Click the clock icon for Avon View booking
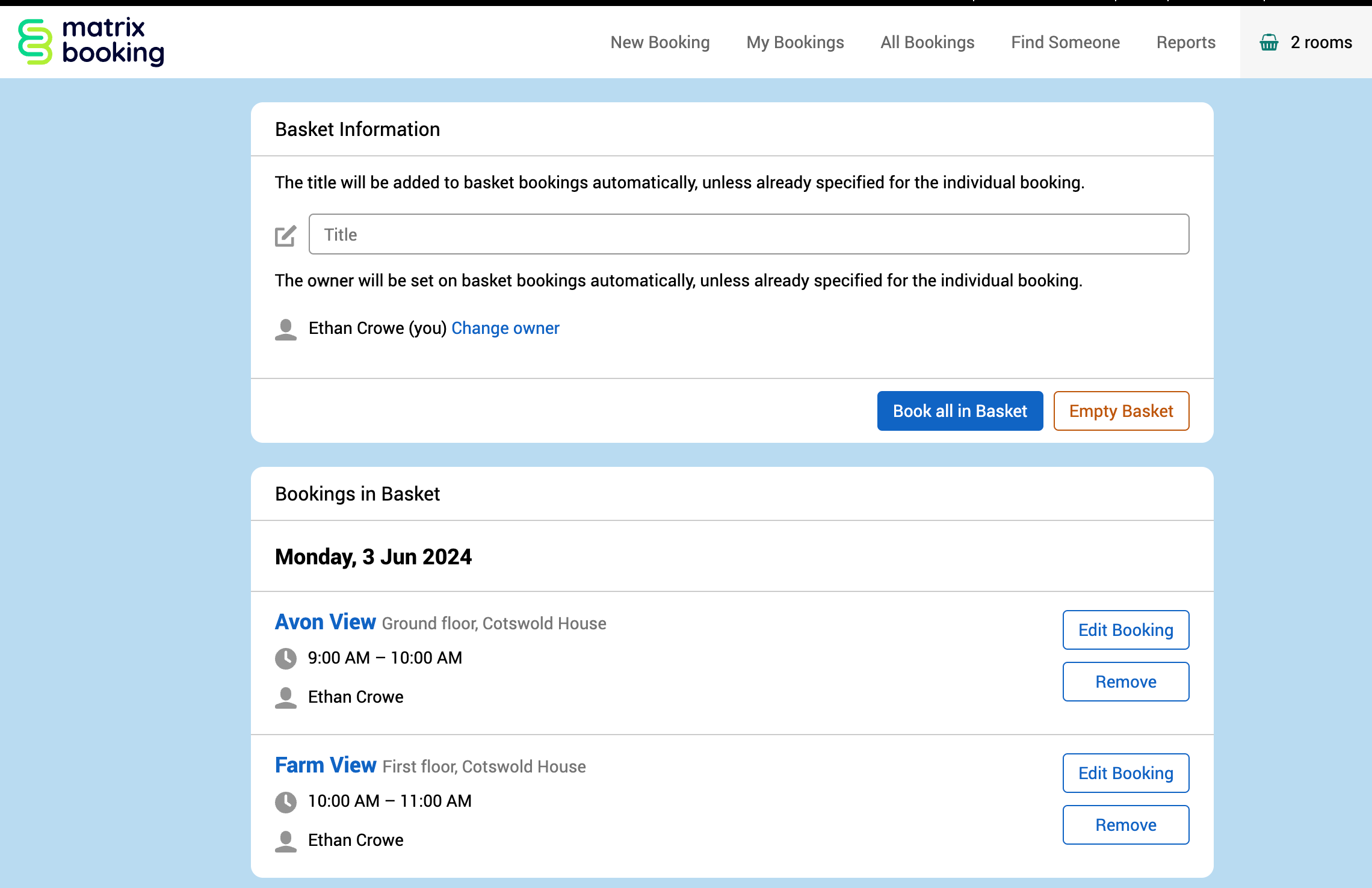Screen dimensions: 1372x888 [x=286, y=658]
